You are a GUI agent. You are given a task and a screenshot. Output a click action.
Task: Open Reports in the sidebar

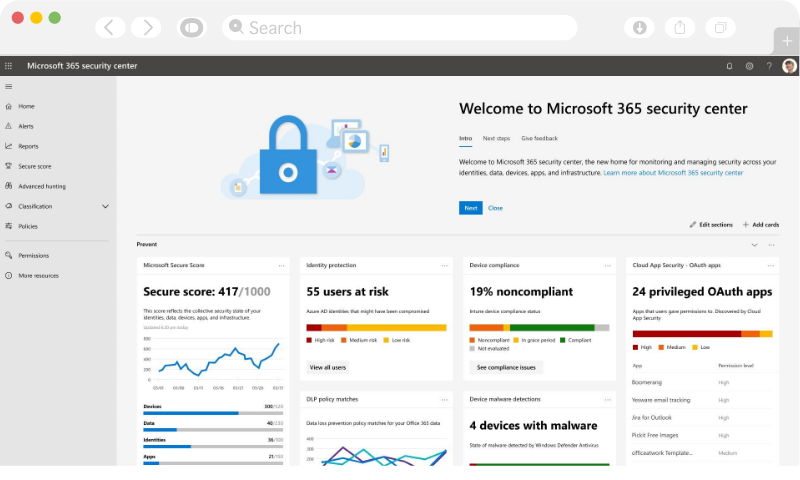(29, 146)
